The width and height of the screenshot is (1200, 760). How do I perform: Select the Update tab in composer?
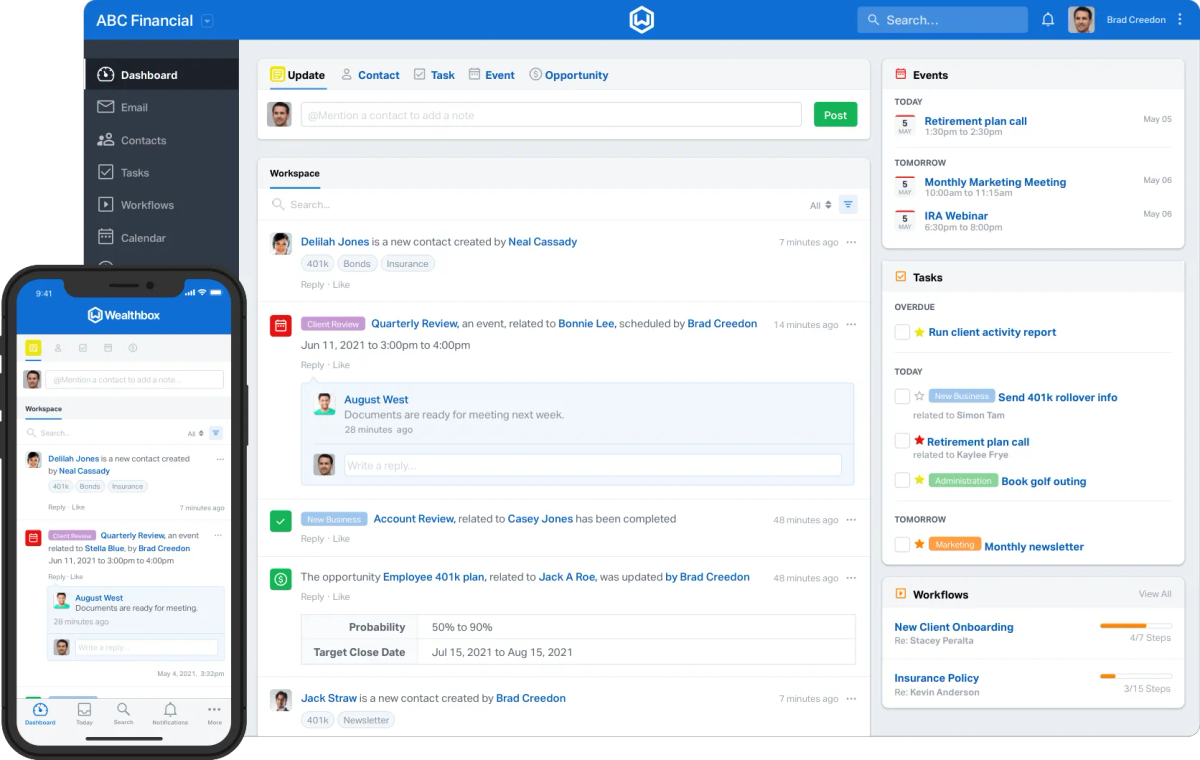[x=297, y=75]
